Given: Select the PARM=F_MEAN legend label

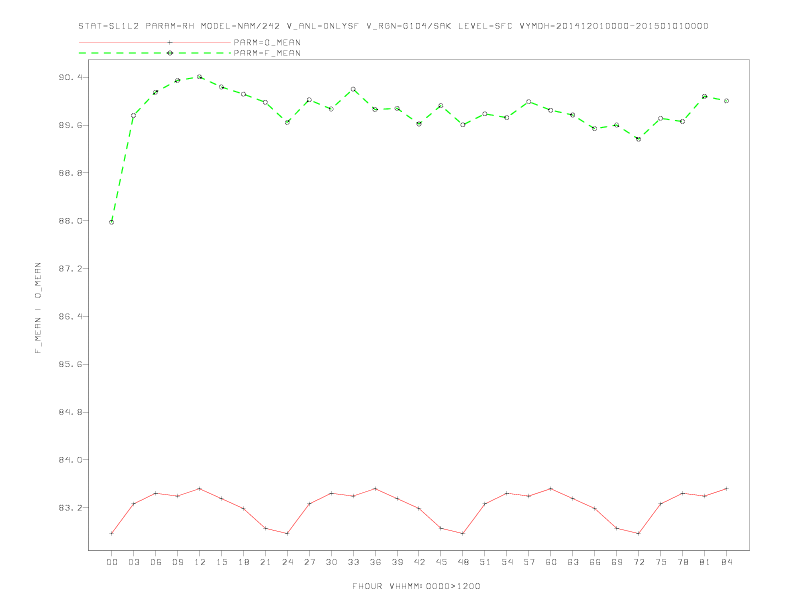Looking at the screenshot, I should (x=267, y=53).
